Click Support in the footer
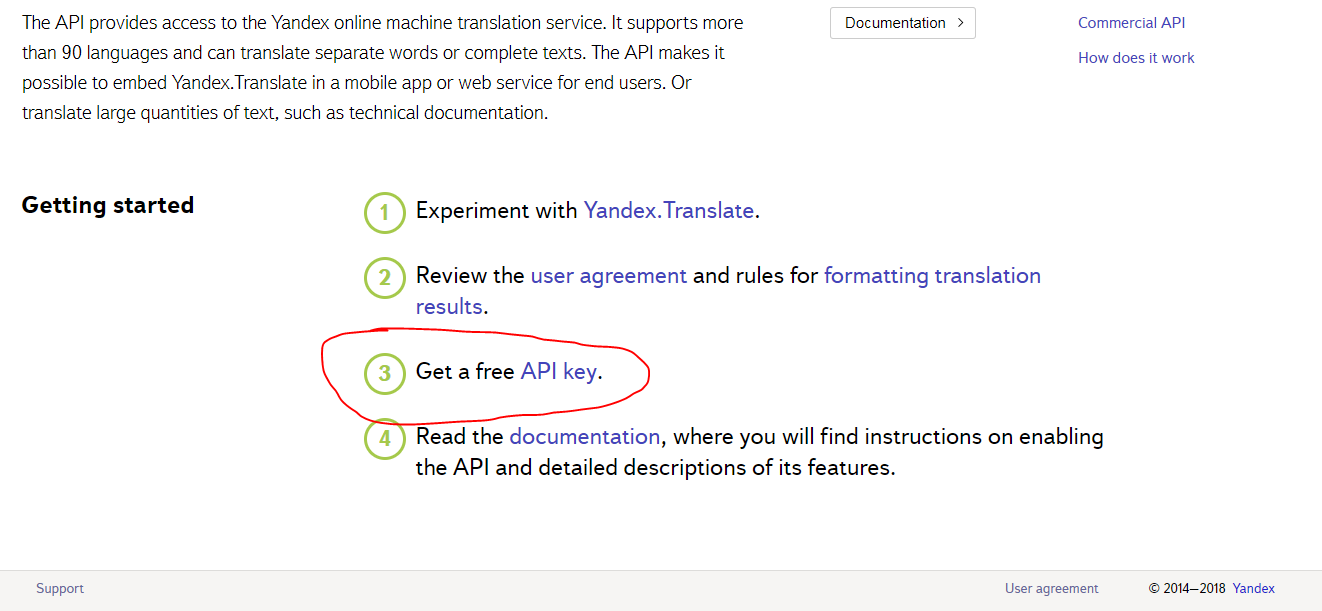 pos(60,589)
